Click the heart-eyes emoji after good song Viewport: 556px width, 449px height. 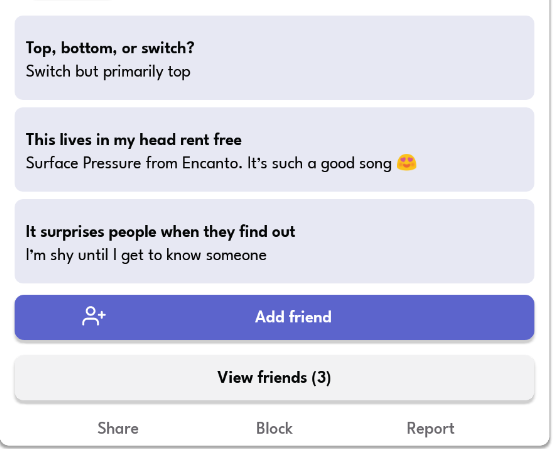coord(406,163)
